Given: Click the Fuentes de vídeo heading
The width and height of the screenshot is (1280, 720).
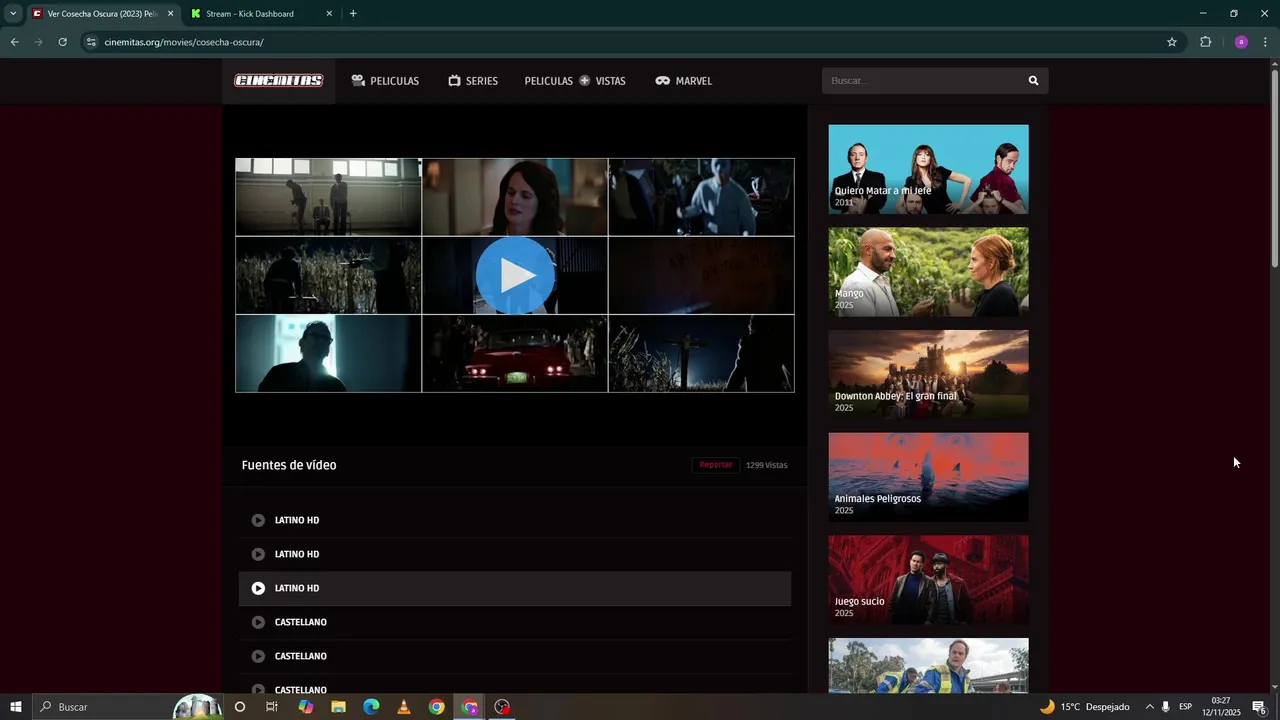Looking at the screenshot, I should click(289, 465).
